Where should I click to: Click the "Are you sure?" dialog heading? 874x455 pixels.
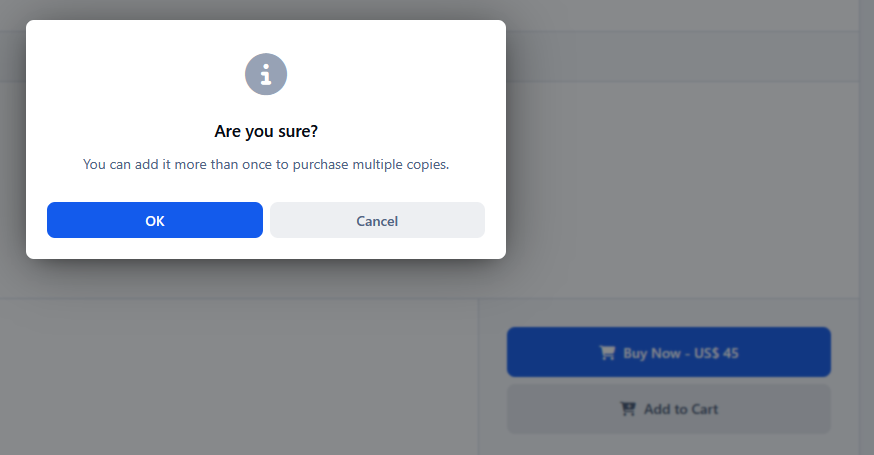pyautogui.click(x=266, y=132)
